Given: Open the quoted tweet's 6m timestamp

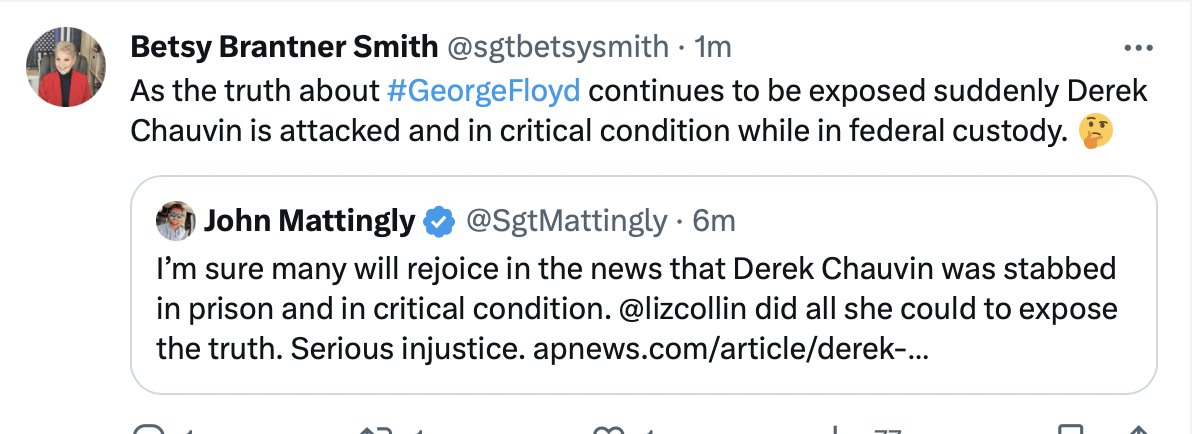Looking at the screenshot, I should (x=714, y=221).
